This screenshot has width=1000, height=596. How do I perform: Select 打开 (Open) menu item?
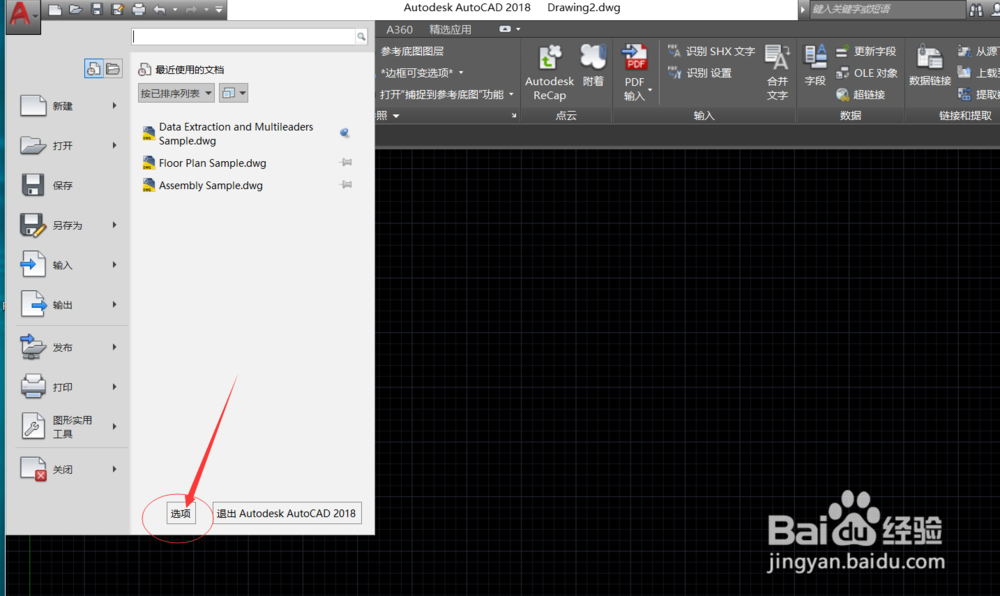pos(62,146)
